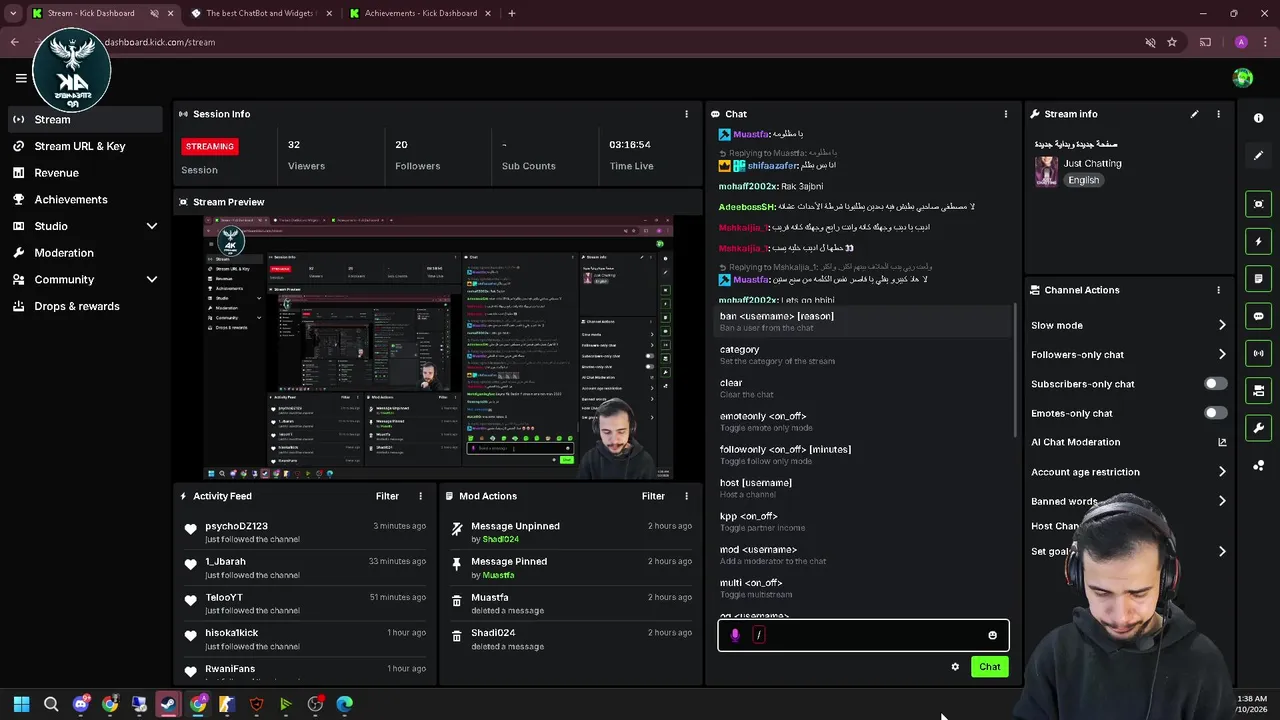1280x720 pixels.
Task: Open Achievements page in sidebar
Action: pos(84,199)
